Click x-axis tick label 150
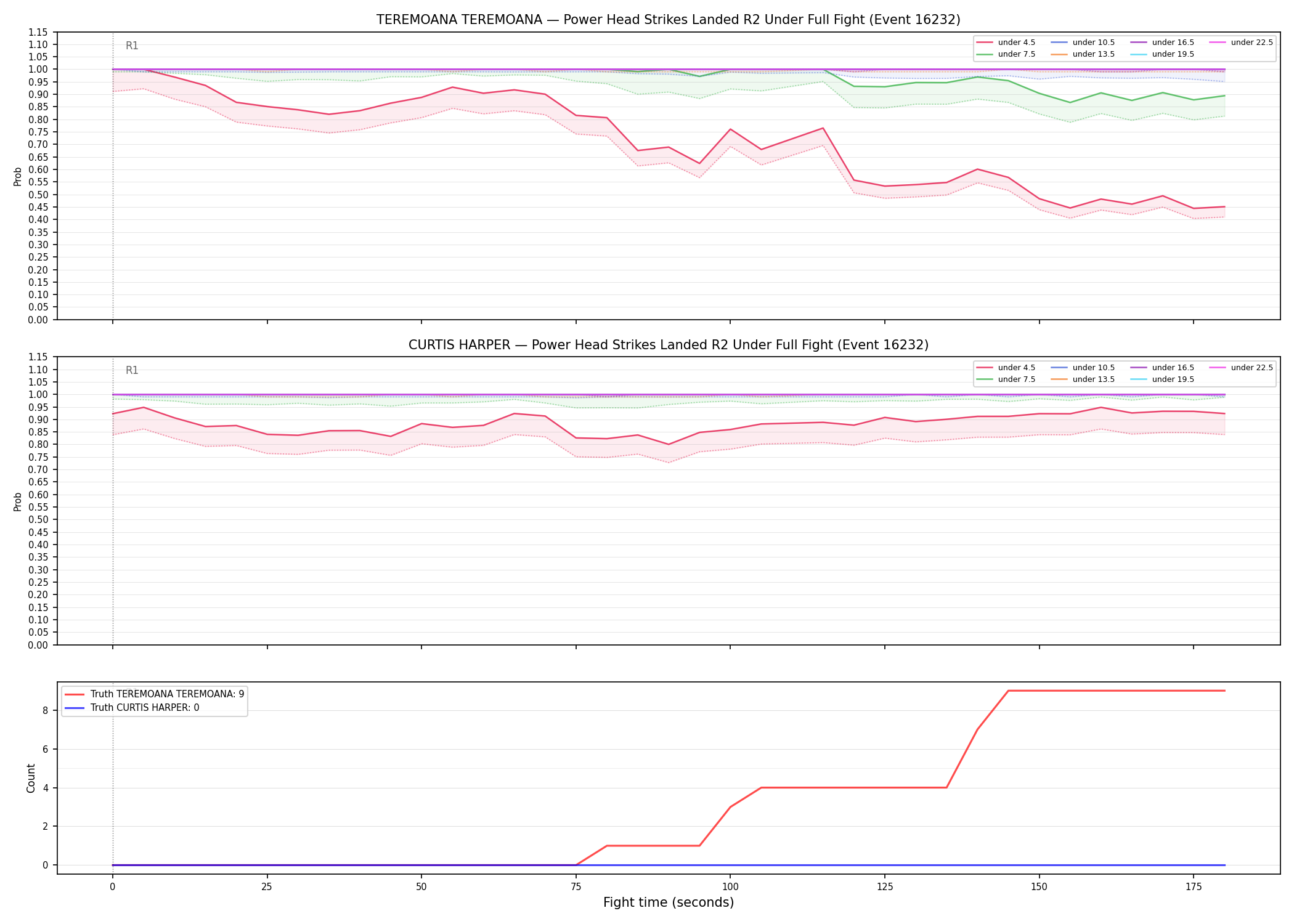The height and width of the screenshot is (924, 1294). point(1040,887)
